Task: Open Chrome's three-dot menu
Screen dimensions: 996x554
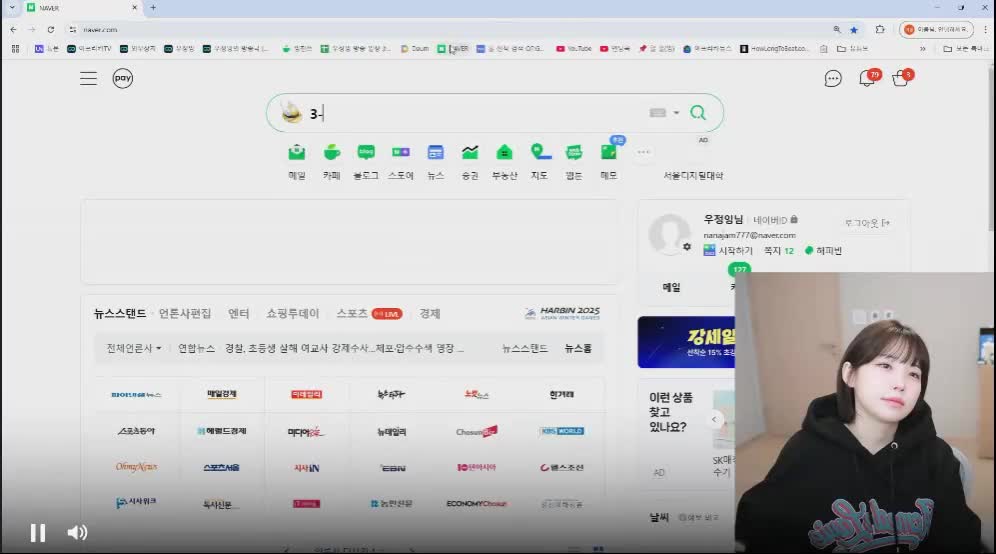Action: 985,29
